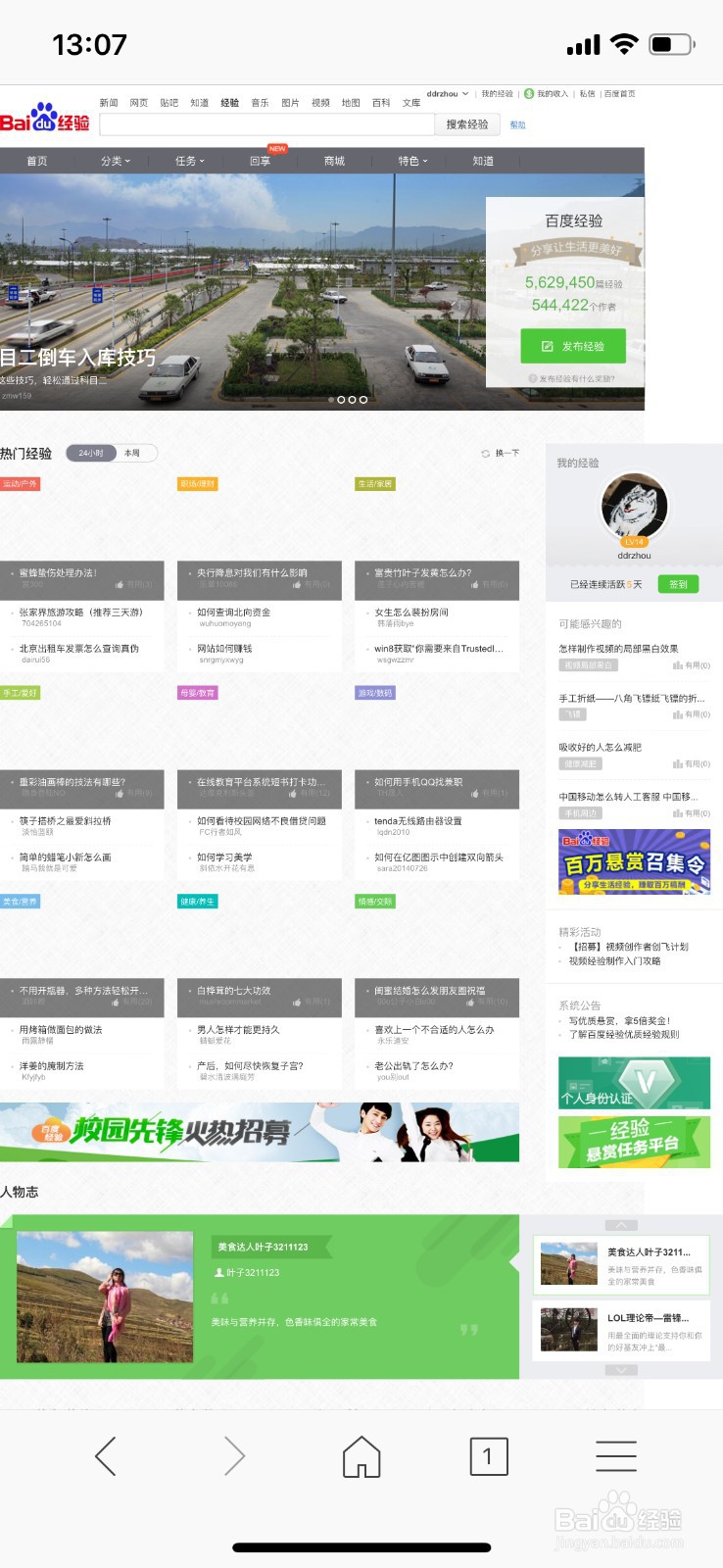Select the third carousel dot on banner

352,400
